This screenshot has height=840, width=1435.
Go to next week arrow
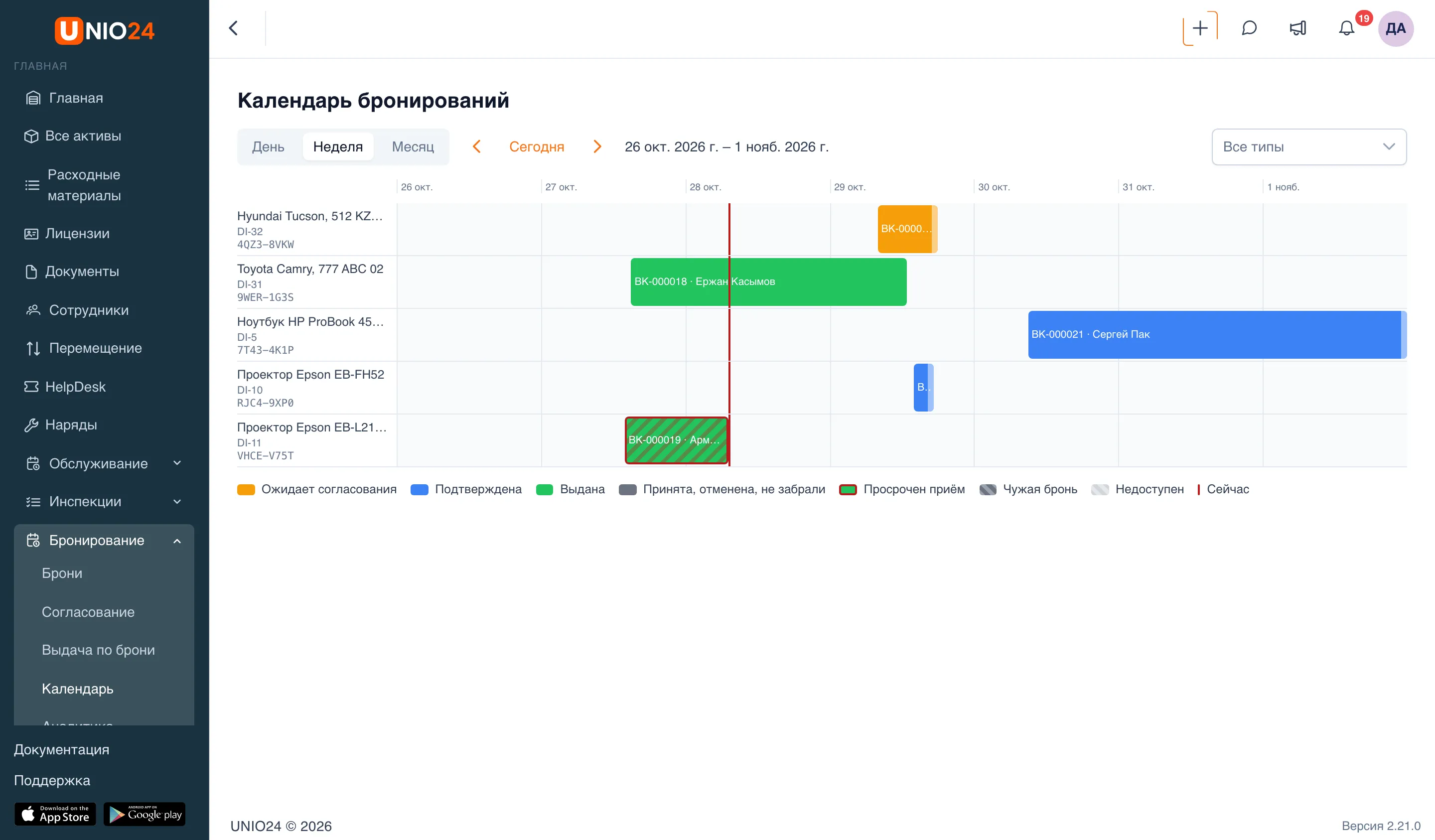point(597,146)
